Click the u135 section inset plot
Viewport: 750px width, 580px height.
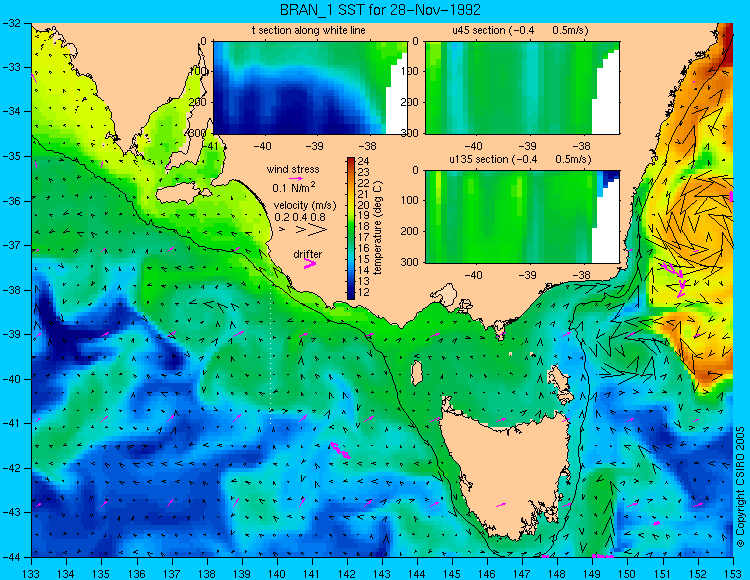(x=522, y=217)
